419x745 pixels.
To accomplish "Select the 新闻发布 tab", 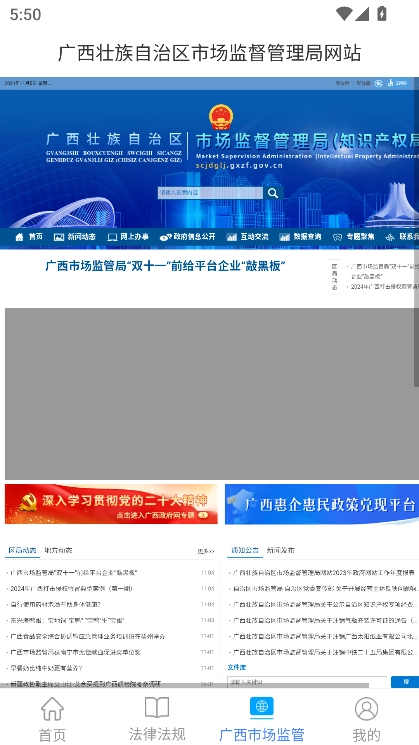I will [x=280, y=550].
